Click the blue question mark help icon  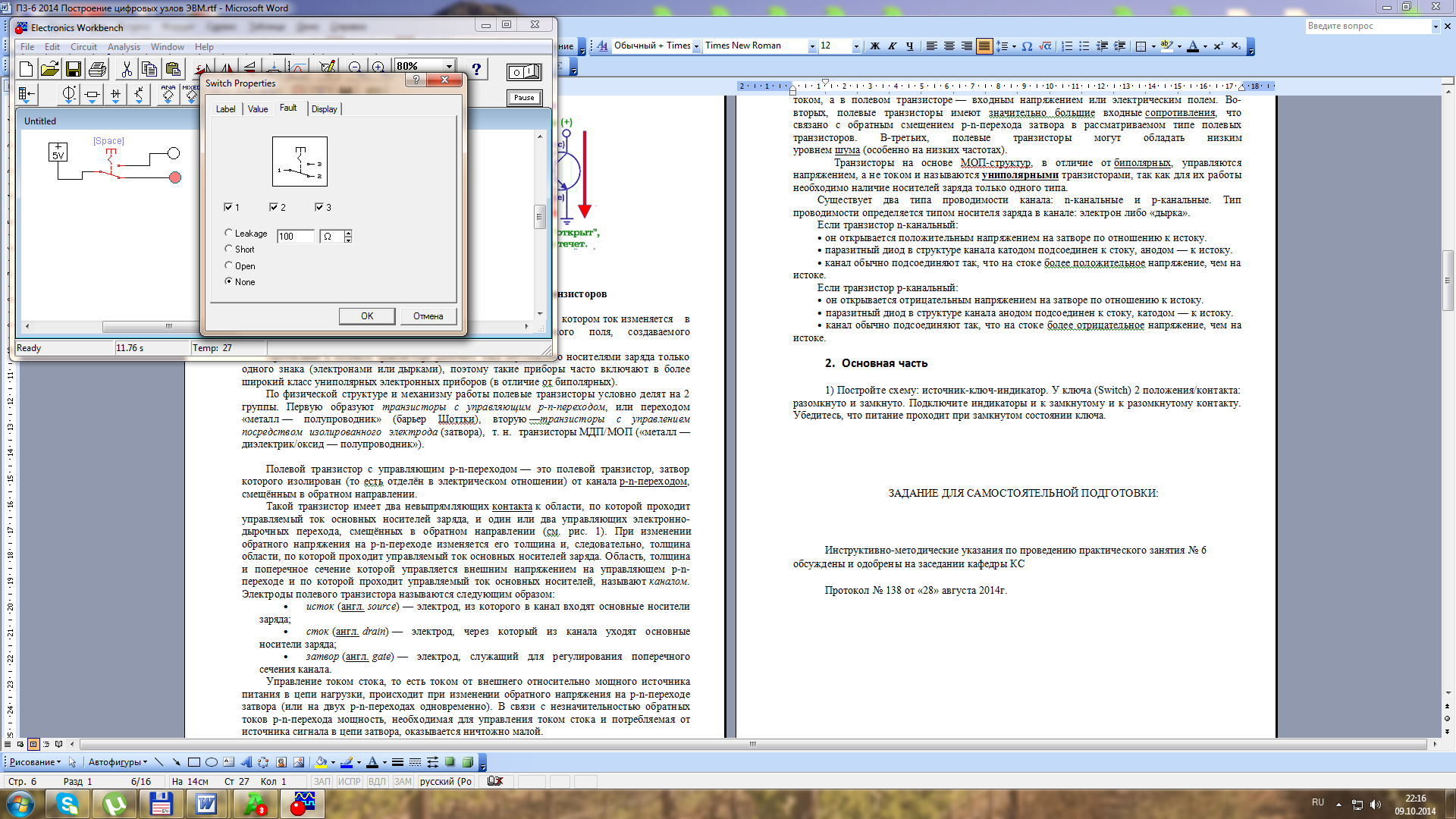pos(476,69)
